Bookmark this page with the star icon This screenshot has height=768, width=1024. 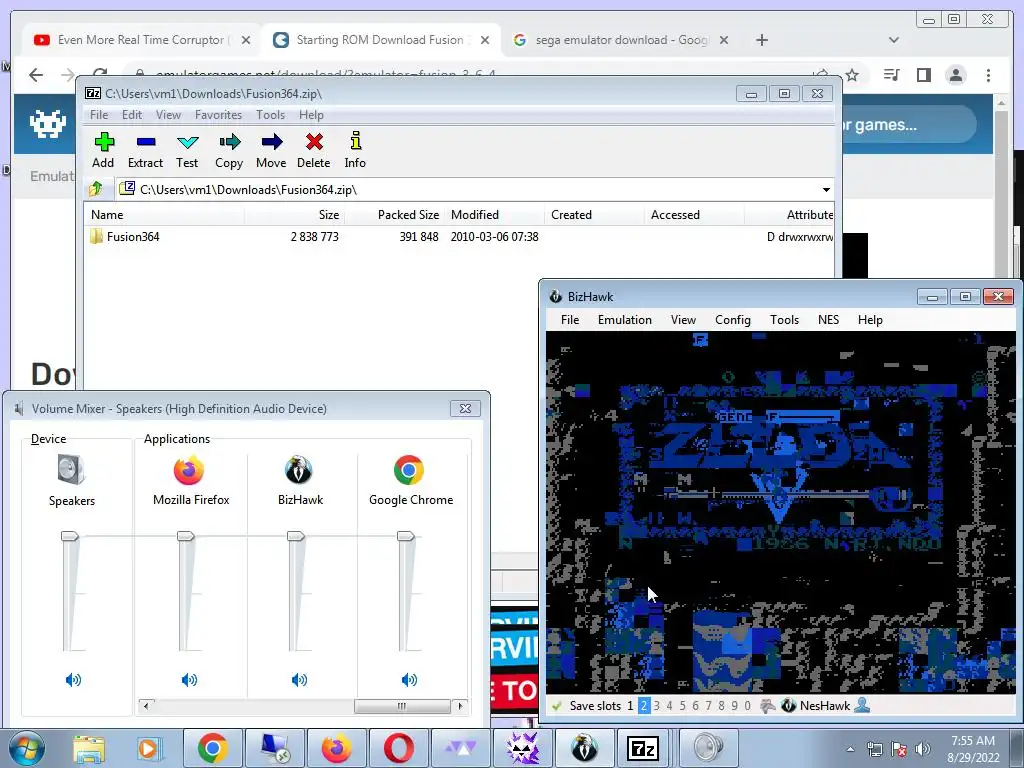[x=852, y=75]
